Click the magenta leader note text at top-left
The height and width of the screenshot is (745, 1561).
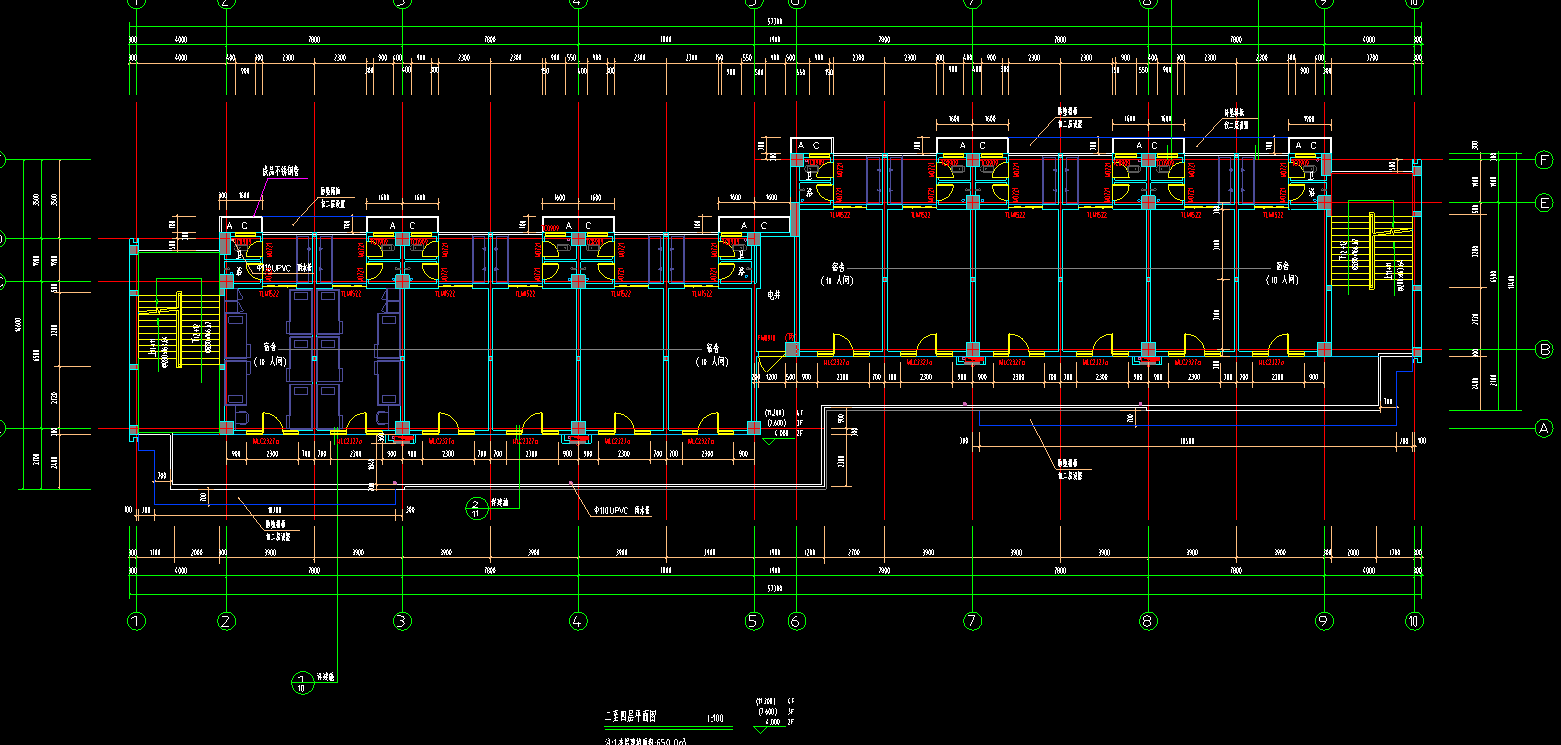pyautogui.click(x=281, y=171)
